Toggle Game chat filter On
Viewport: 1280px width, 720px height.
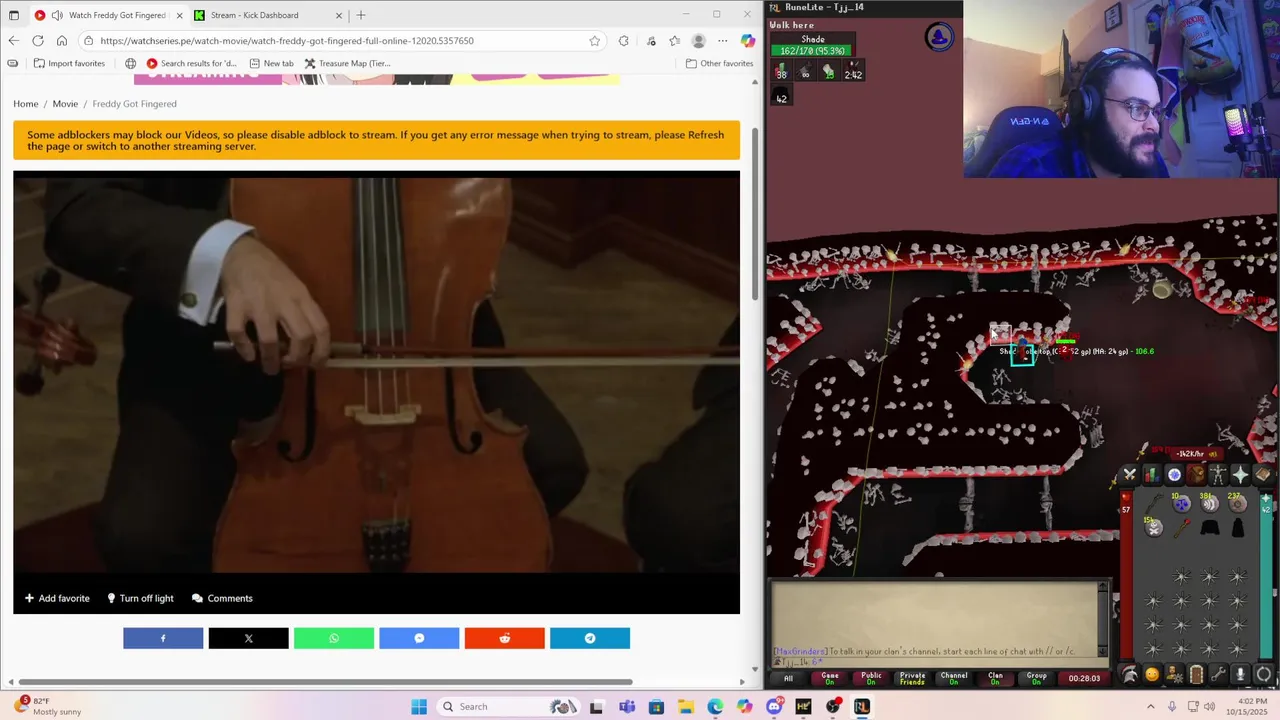(830, 678)
